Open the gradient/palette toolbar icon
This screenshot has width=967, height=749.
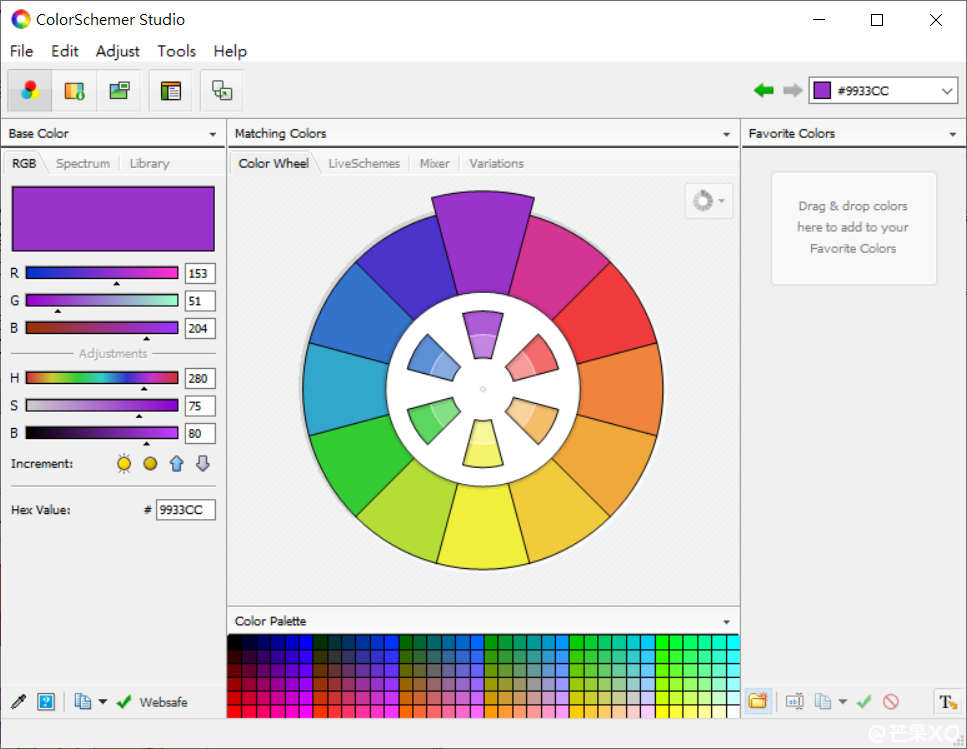74,91
